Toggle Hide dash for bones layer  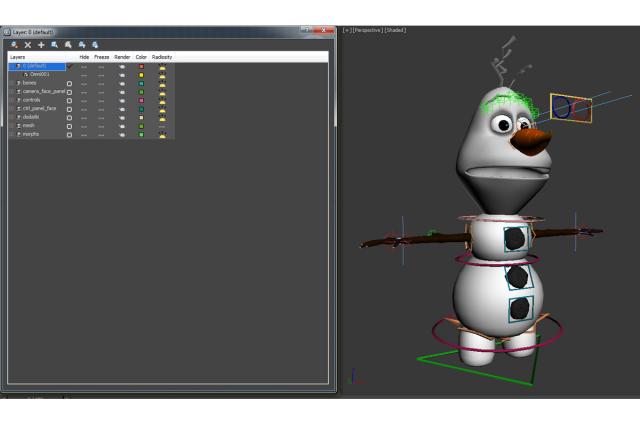click(x=84, y=84)
